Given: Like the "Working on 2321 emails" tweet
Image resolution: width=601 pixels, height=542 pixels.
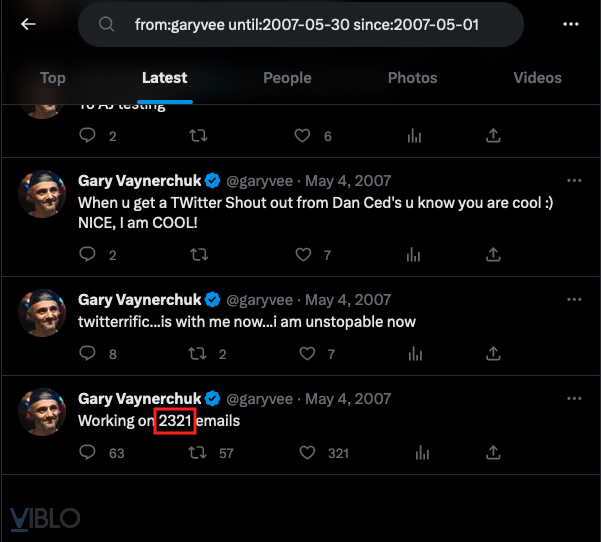Looking at the screenshot, I should 304,453.
